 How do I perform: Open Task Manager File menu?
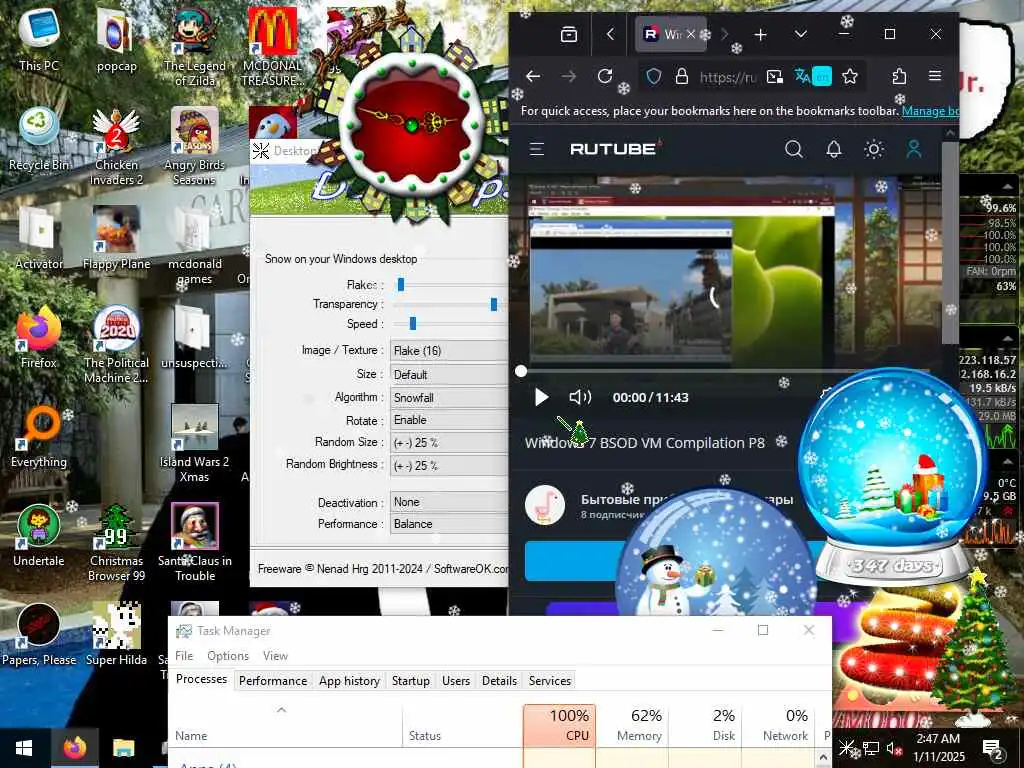coord(184,656)
